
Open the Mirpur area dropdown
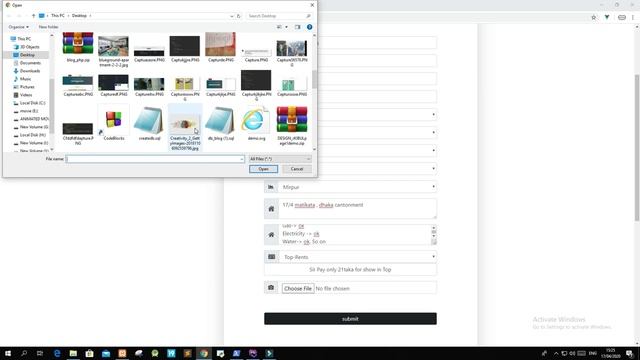358,187
